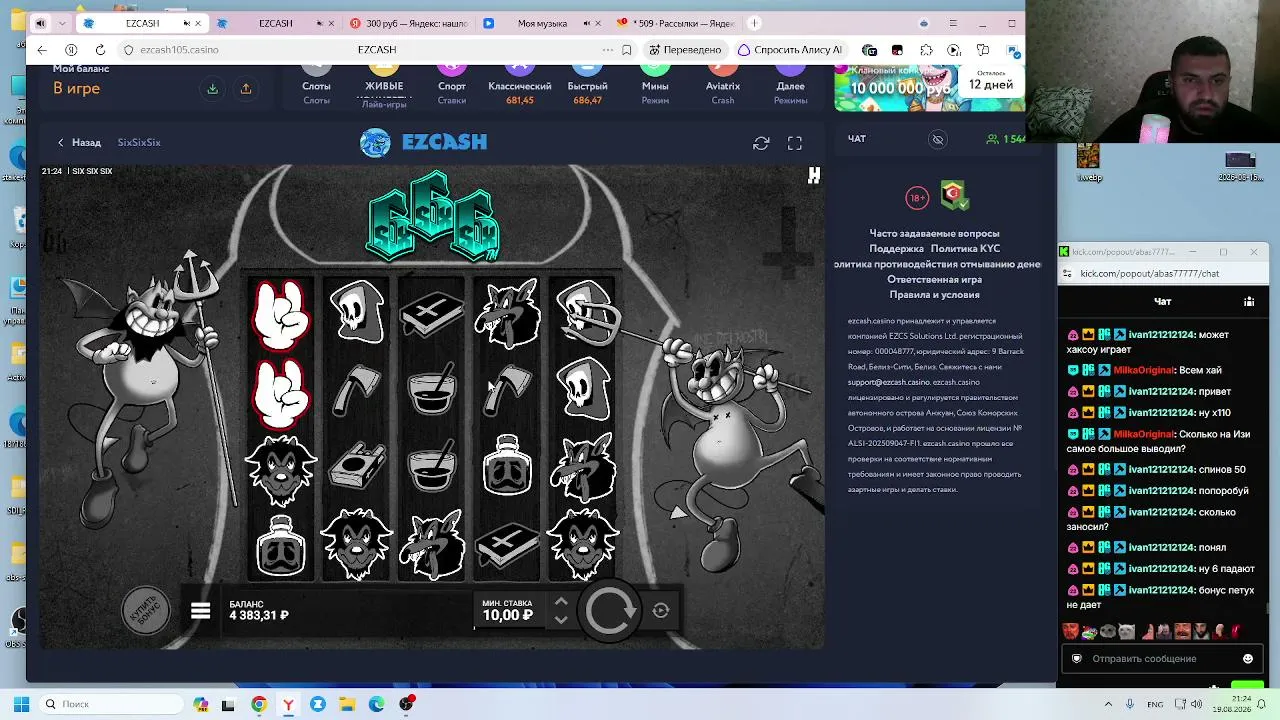Increase the bet with the up arrow
The height and width of the screenshot is (720, 1280).
coord(561,602)
